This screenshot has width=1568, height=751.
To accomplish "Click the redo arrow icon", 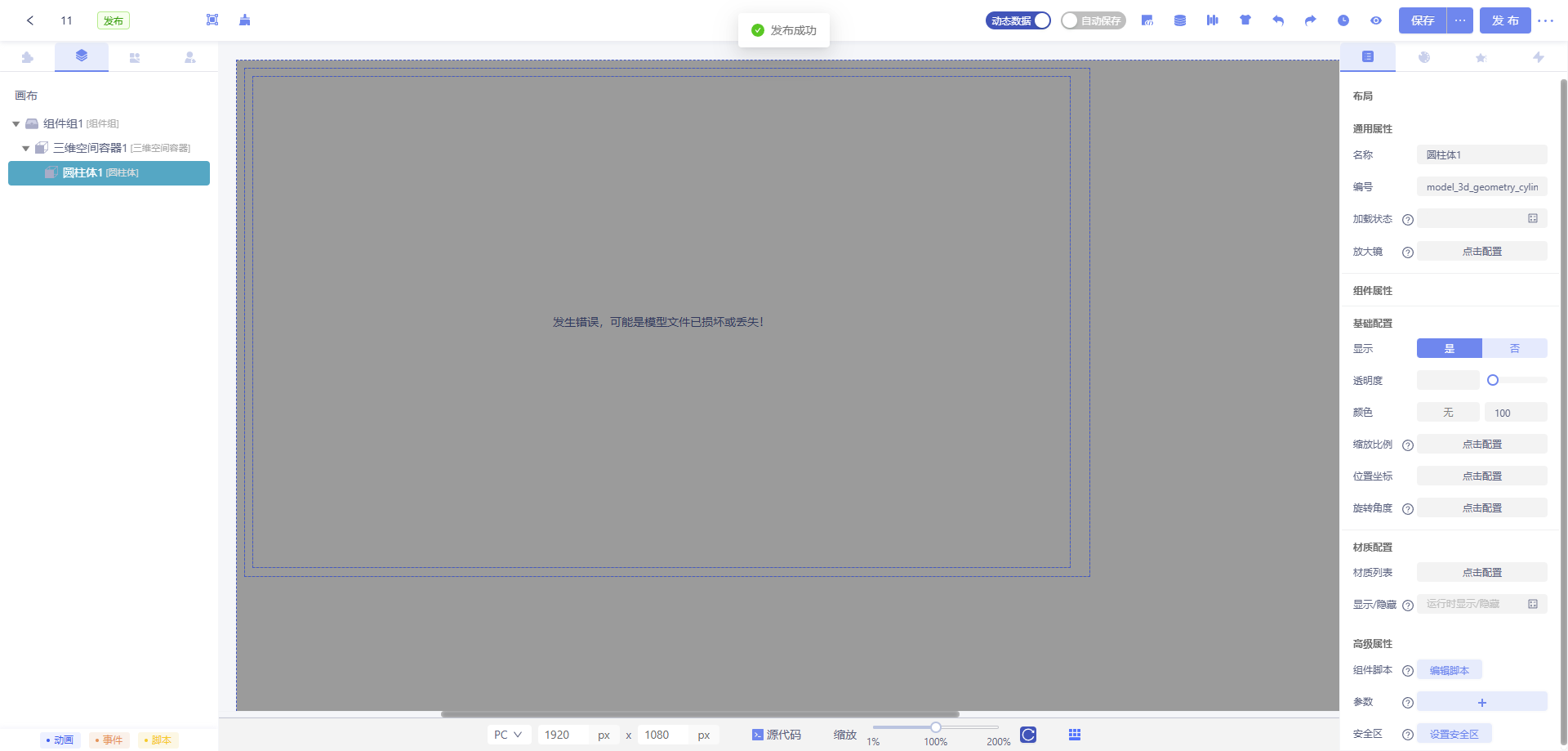I will pyautogui.click(x=1311, y=20).
